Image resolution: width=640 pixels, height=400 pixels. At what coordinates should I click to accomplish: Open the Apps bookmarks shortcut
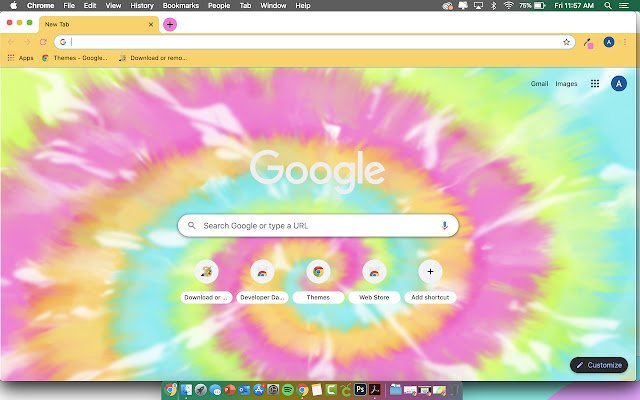20,58
